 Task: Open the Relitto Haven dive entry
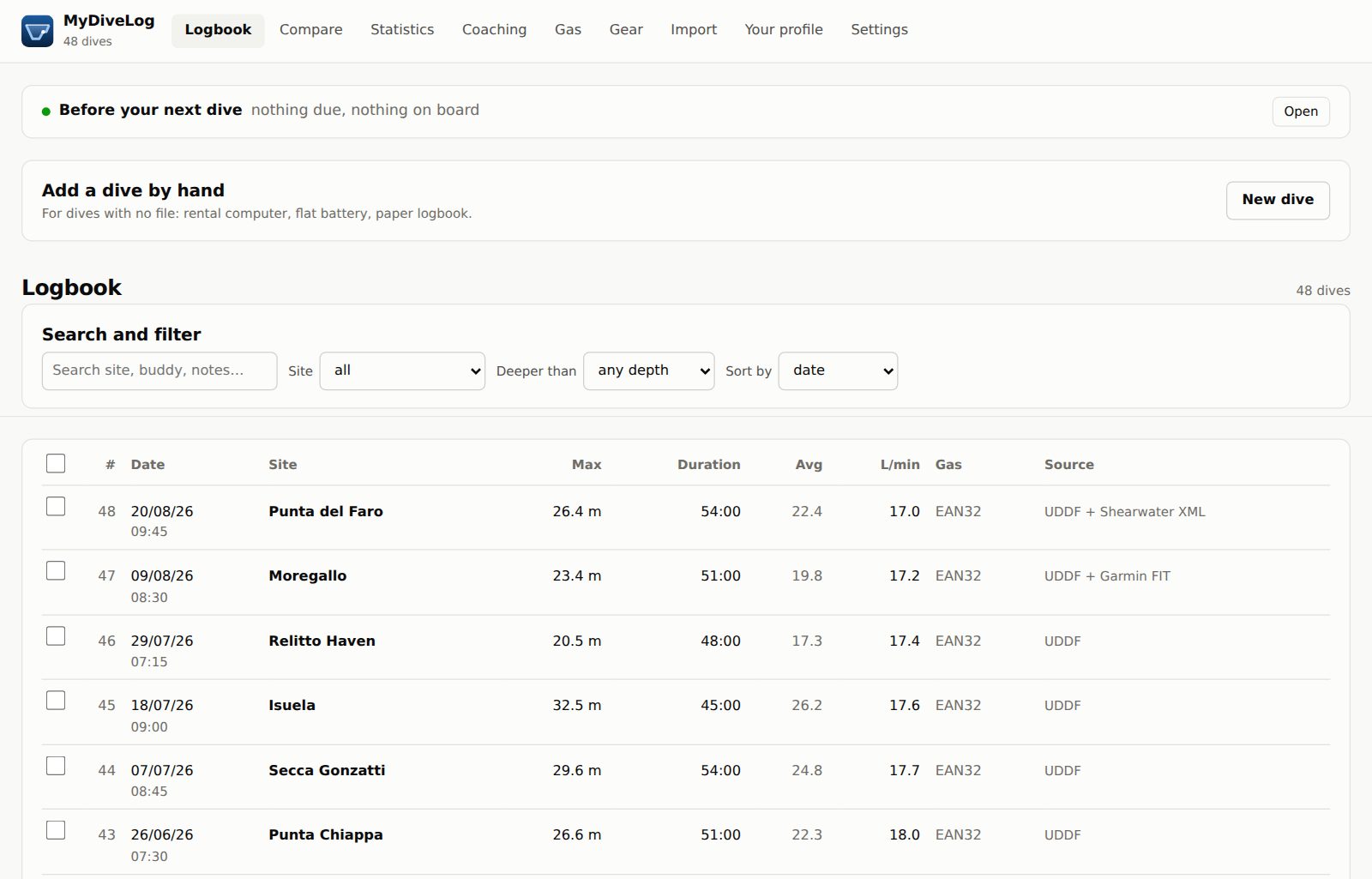coord(322,641)
